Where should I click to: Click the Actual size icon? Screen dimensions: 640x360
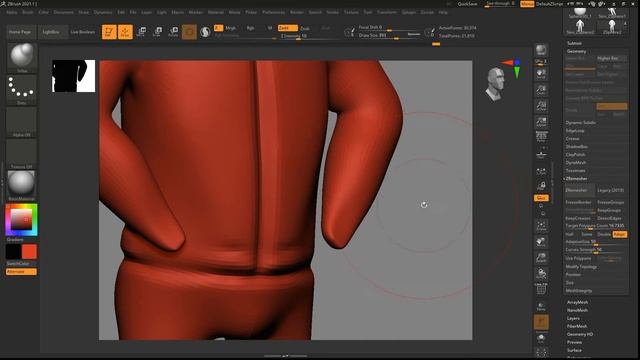pos(541,106)
